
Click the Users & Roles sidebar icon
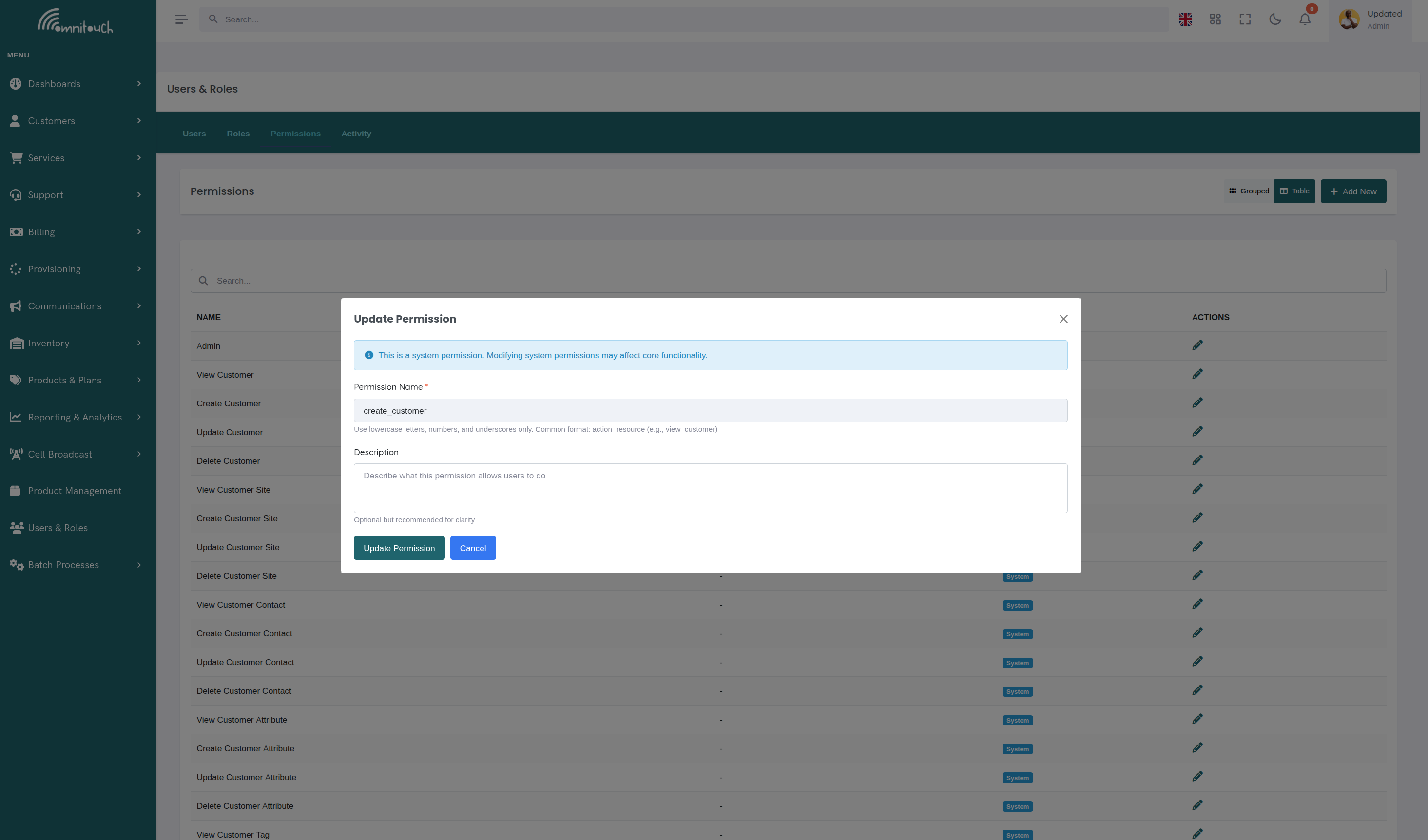tap(16, 527)
